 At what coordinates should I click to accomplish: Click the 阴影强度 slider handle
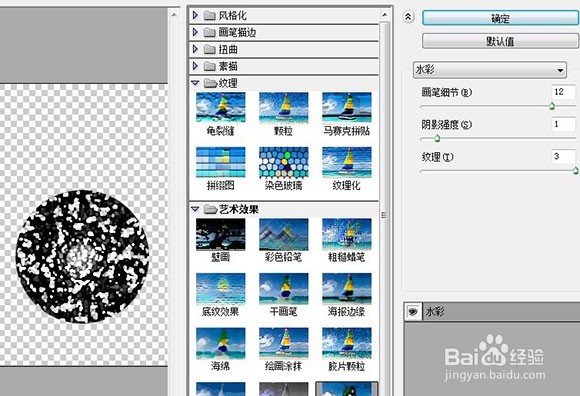pos(437,138)
